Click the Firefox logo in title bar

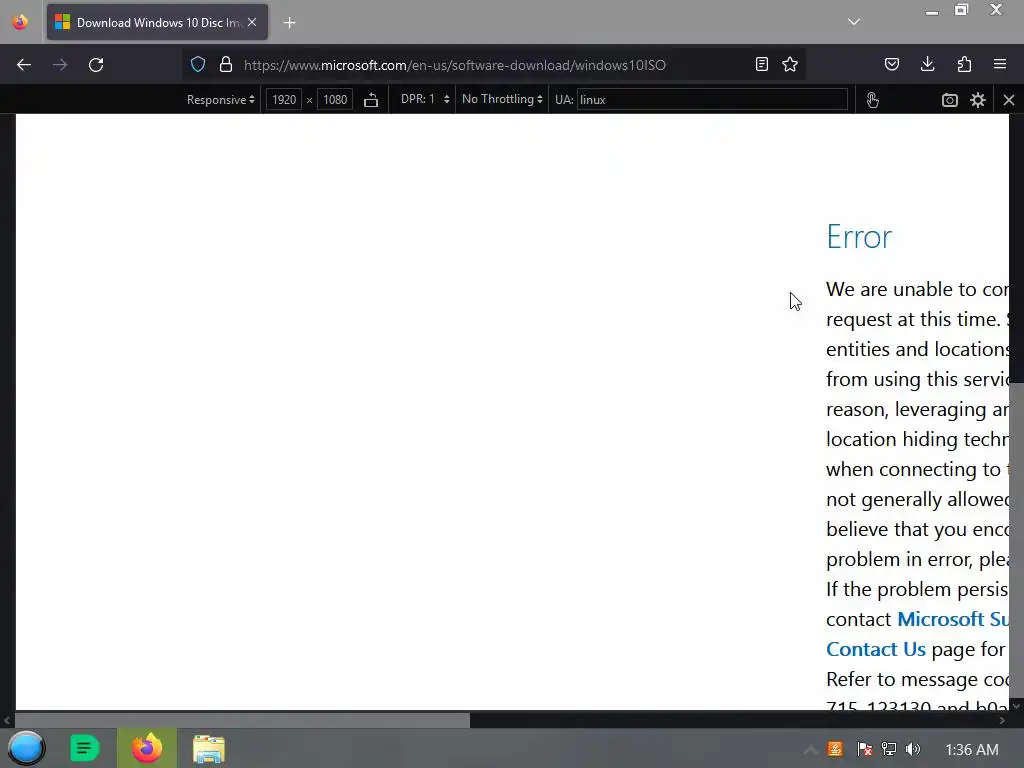click(20, 22)
